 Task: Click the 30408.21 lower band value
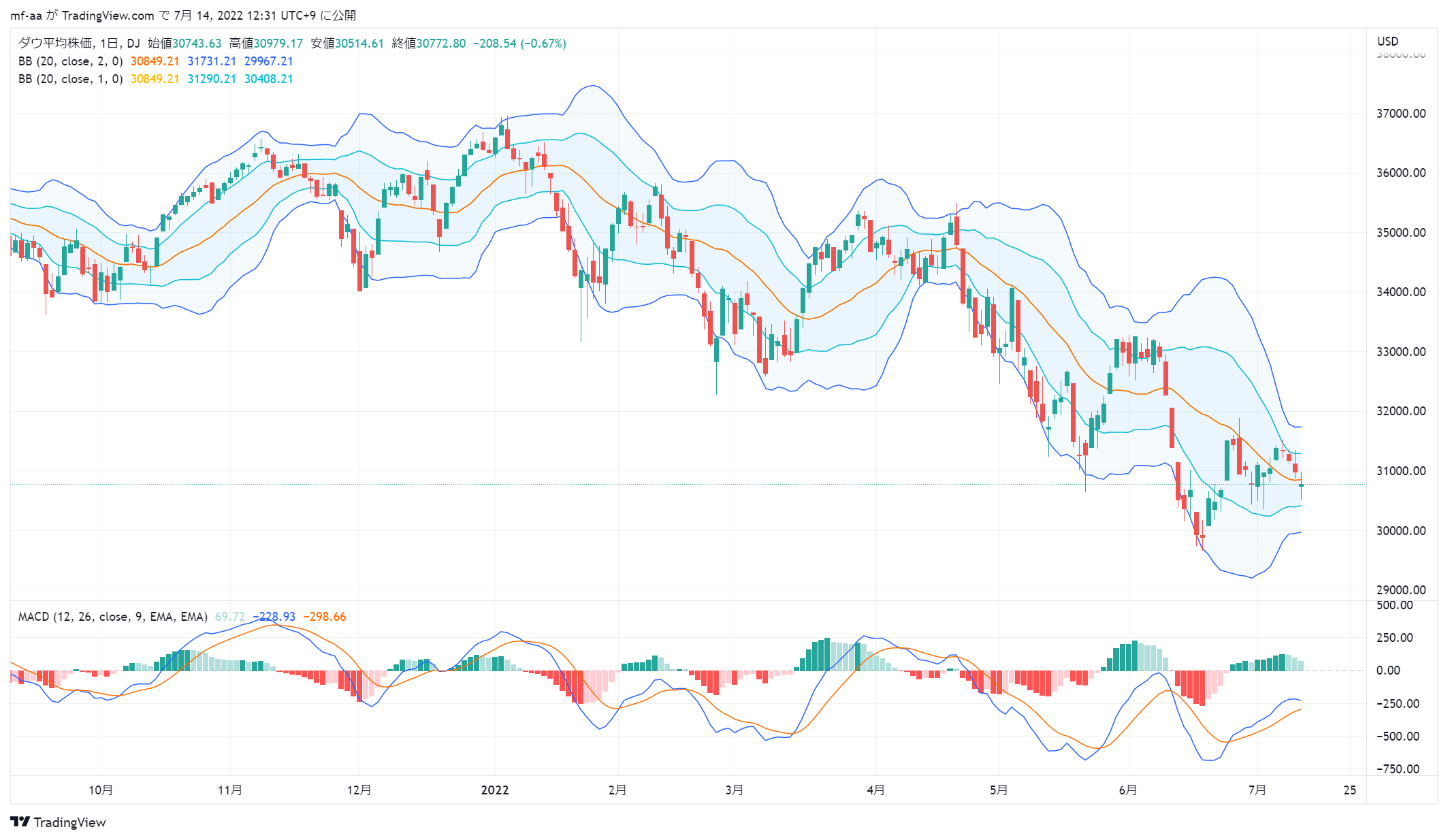(269, 79)
